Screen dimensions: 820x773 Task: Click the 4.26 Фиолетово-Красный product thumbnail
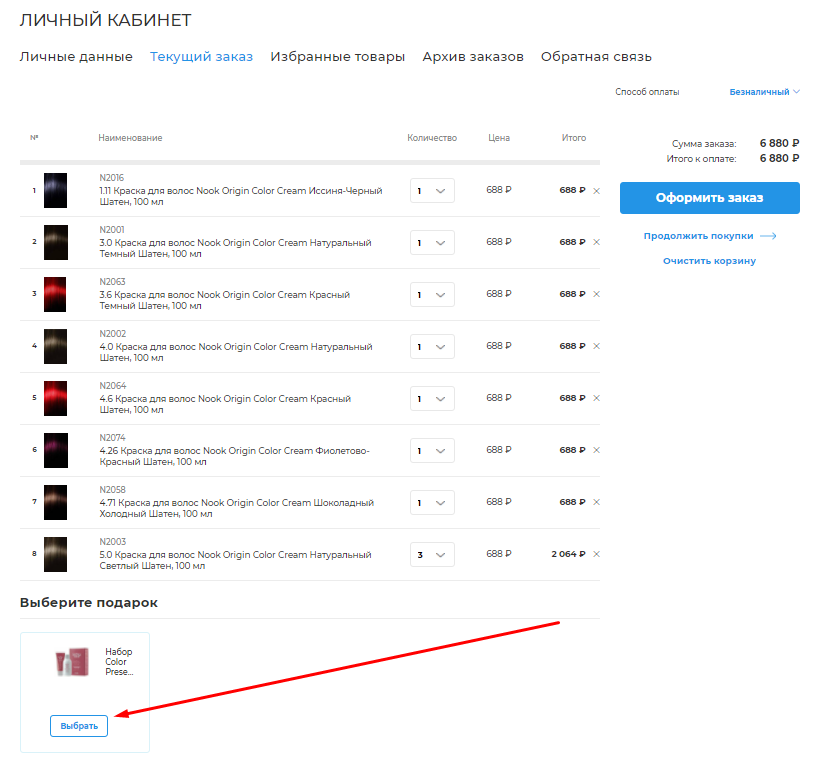(55, 450)
